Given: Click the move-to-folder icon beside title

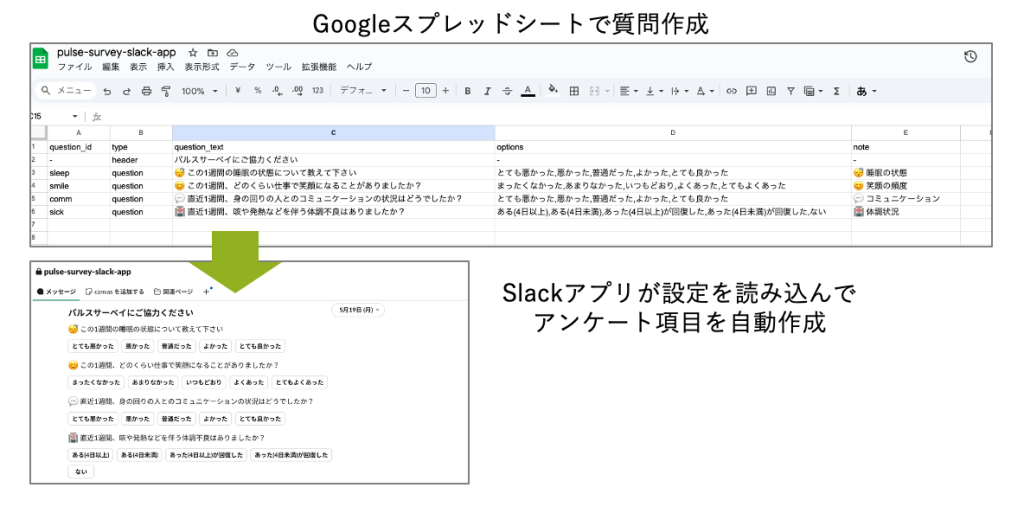Looking at the screenshot, I should (x=212, y=53).
